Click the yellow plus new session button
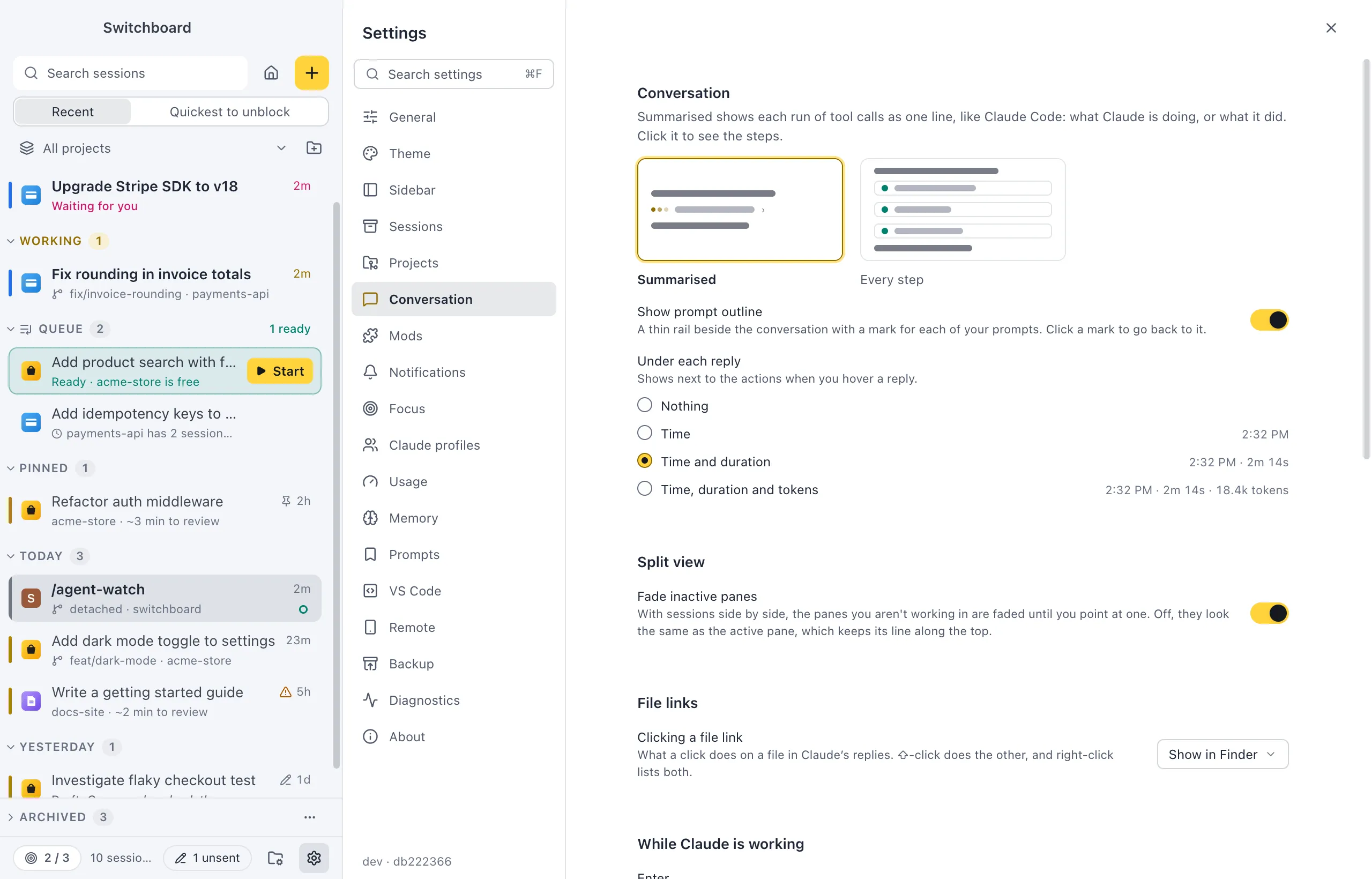The image size is (1372, 879). coord(311,73)
